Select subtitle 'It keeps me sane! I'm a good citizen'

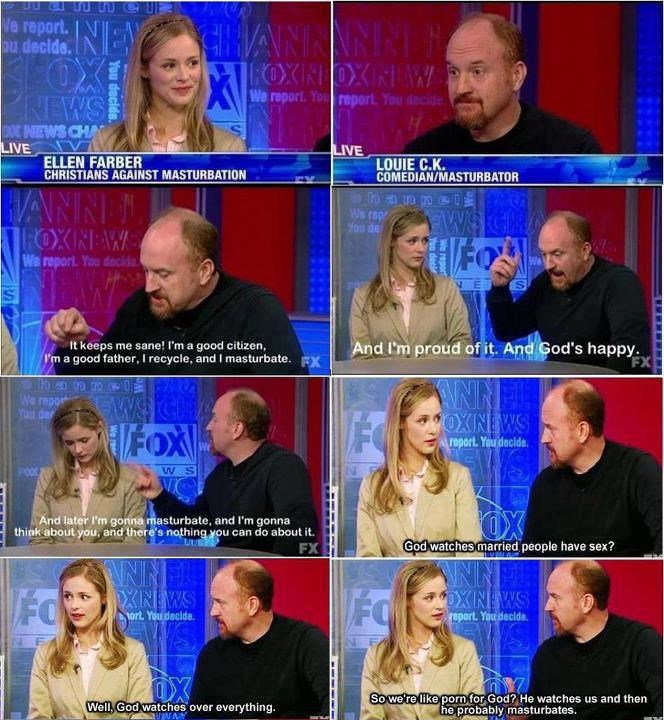pos(168,345)
